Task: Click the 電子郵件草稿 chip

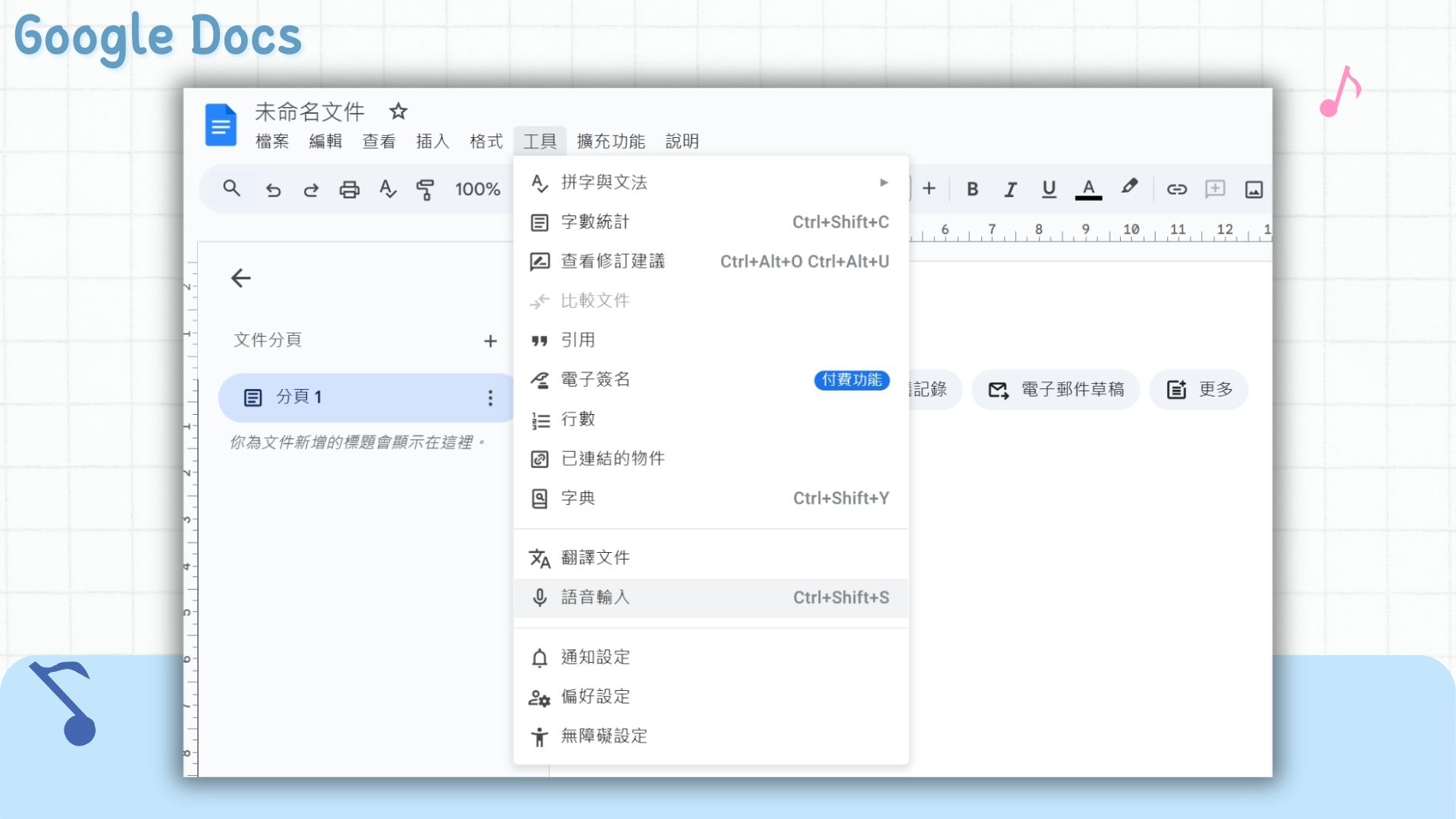Action: 1056,390
